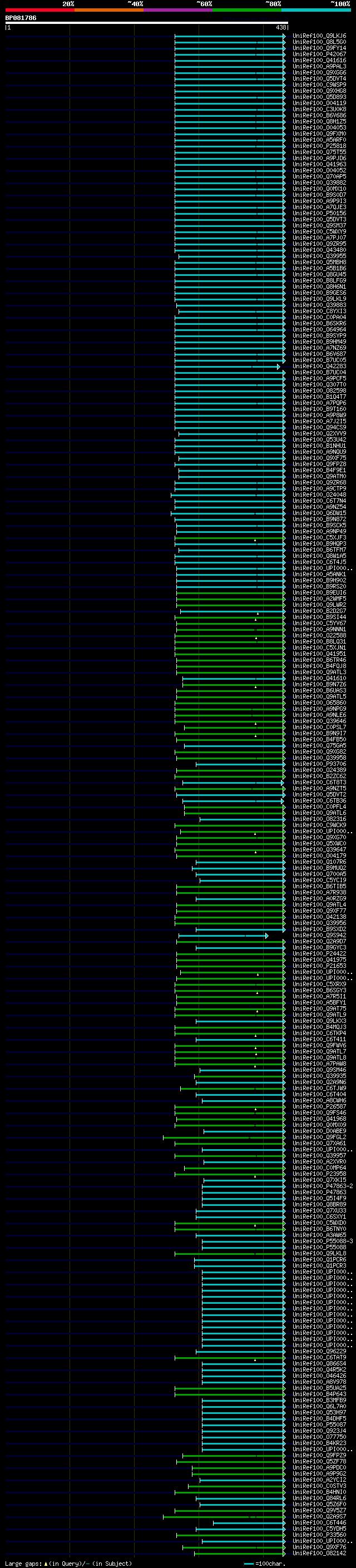Viewport: 356px width, 1568px height.
Task: Click the =100char. scale legend
Action: 265,1563
